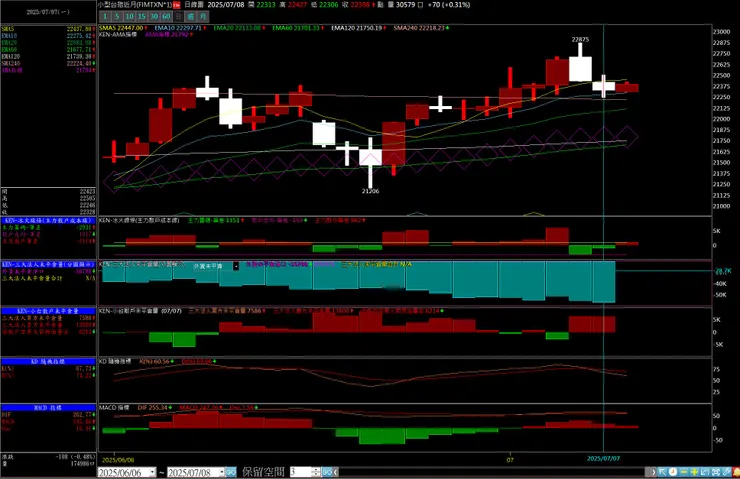Click the SMA240 22218.23 legend label

(x=419, y=28)
